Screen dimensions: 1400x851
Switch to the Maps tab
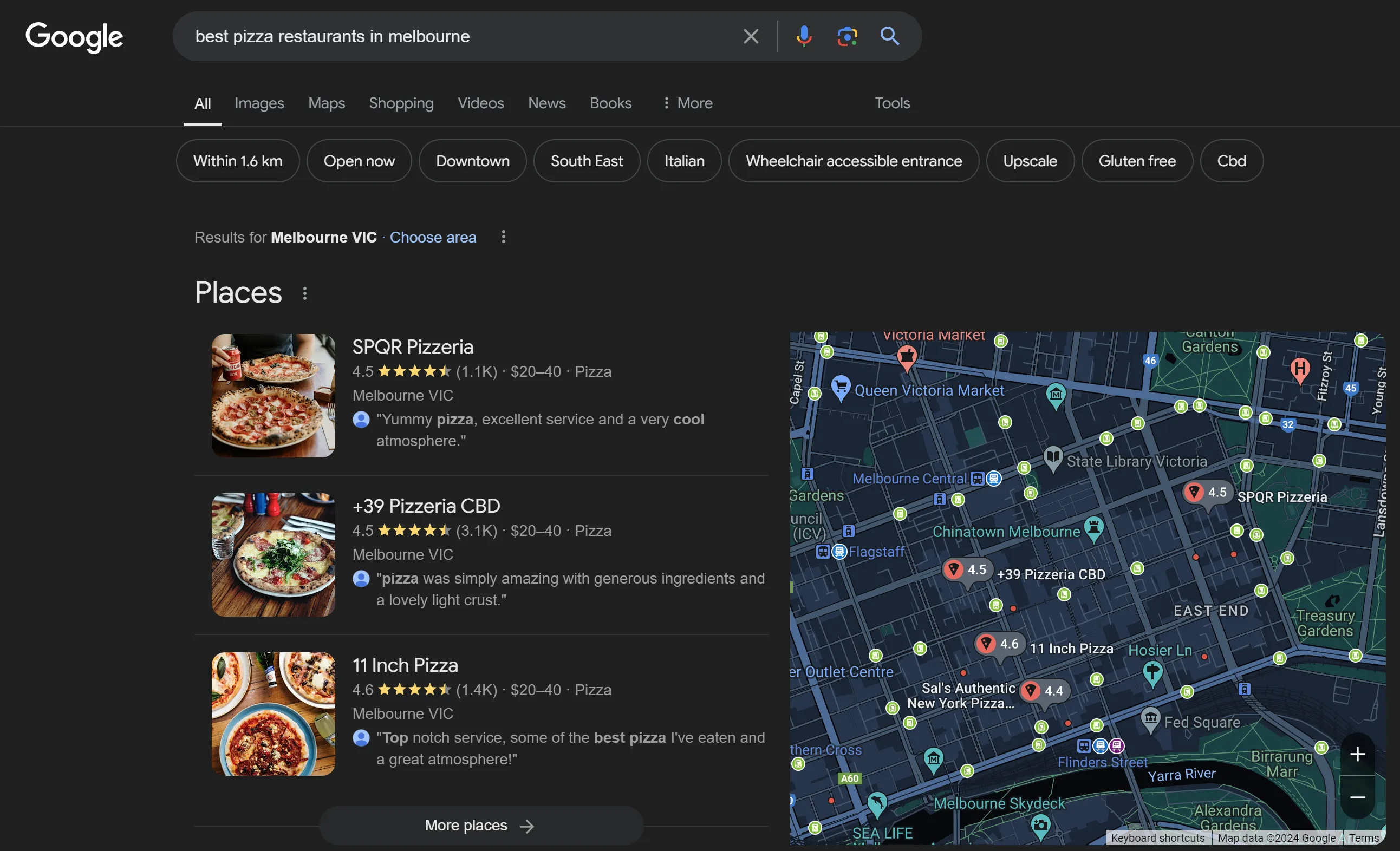[326, 103]
